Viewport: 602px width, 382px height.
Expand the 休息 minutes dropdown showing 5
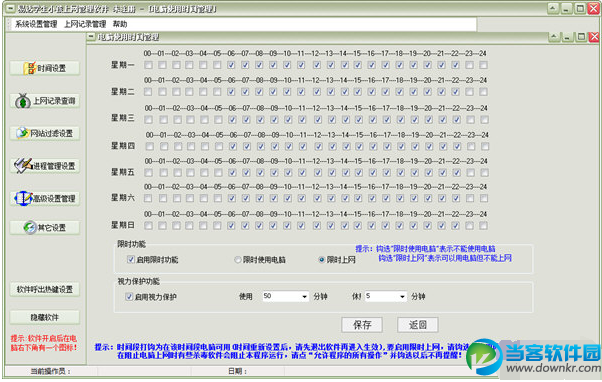402,296
